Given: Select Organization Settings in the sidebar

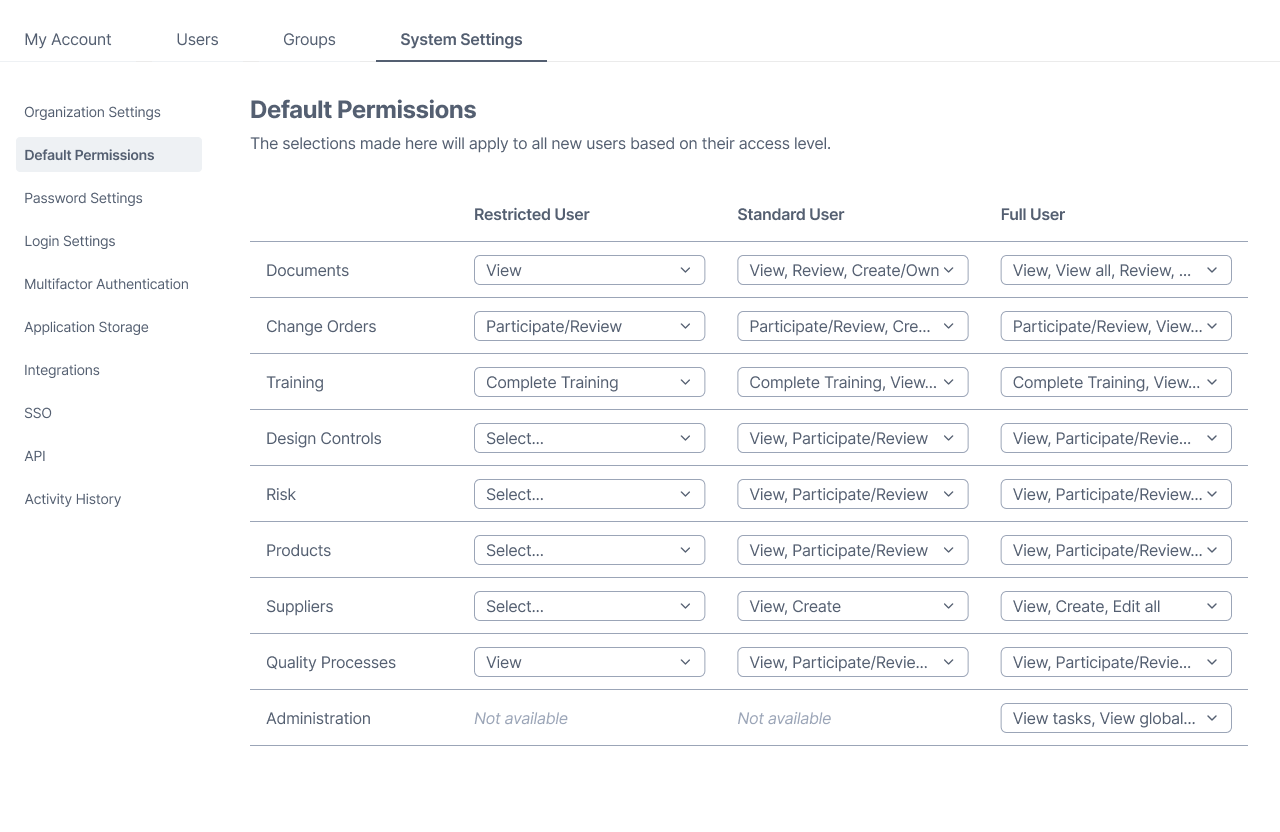Looking at the screenshot, I should 92,112.
